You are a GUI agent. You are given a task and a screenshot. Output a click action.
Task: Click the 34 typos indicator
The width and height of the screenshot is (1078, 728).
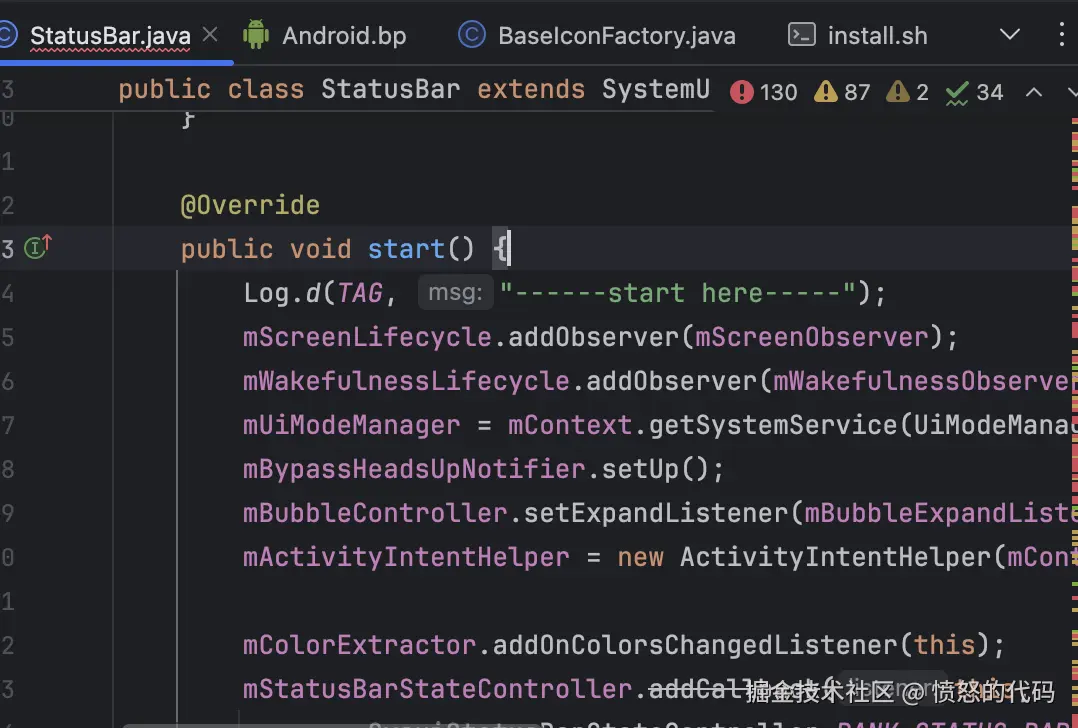click(974, 91)
